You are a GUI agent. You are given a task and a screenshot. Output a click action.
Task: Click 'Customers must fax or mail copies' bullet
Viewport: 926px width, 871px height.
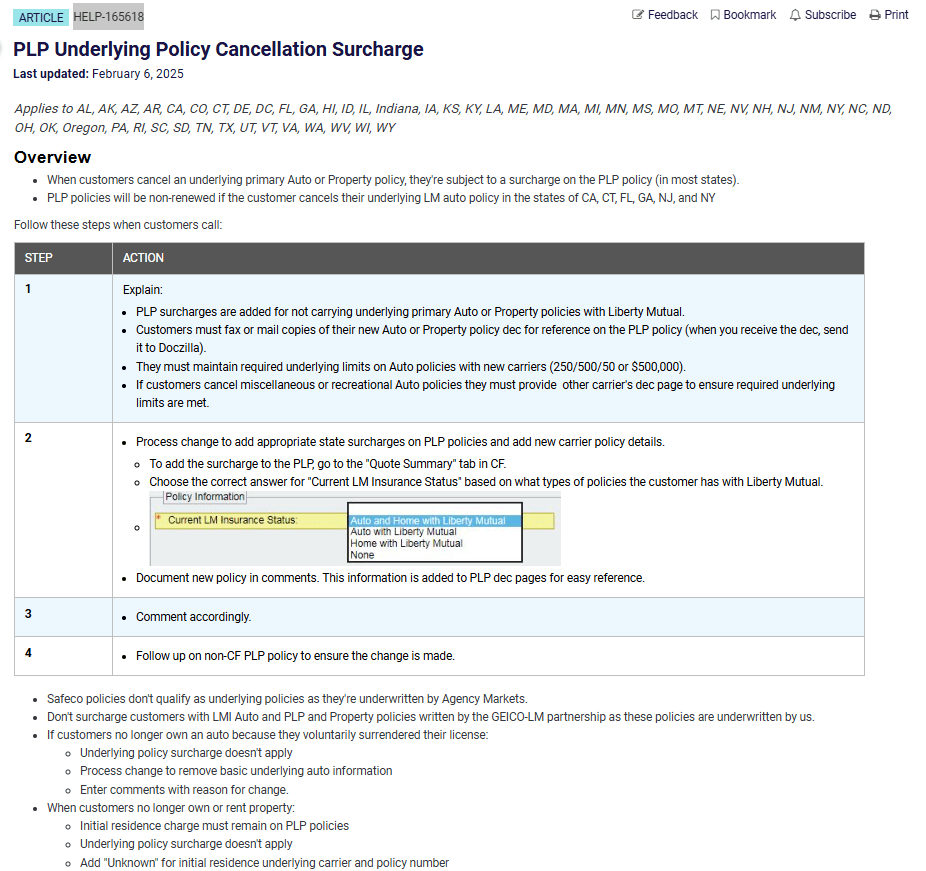pos(492,339)
